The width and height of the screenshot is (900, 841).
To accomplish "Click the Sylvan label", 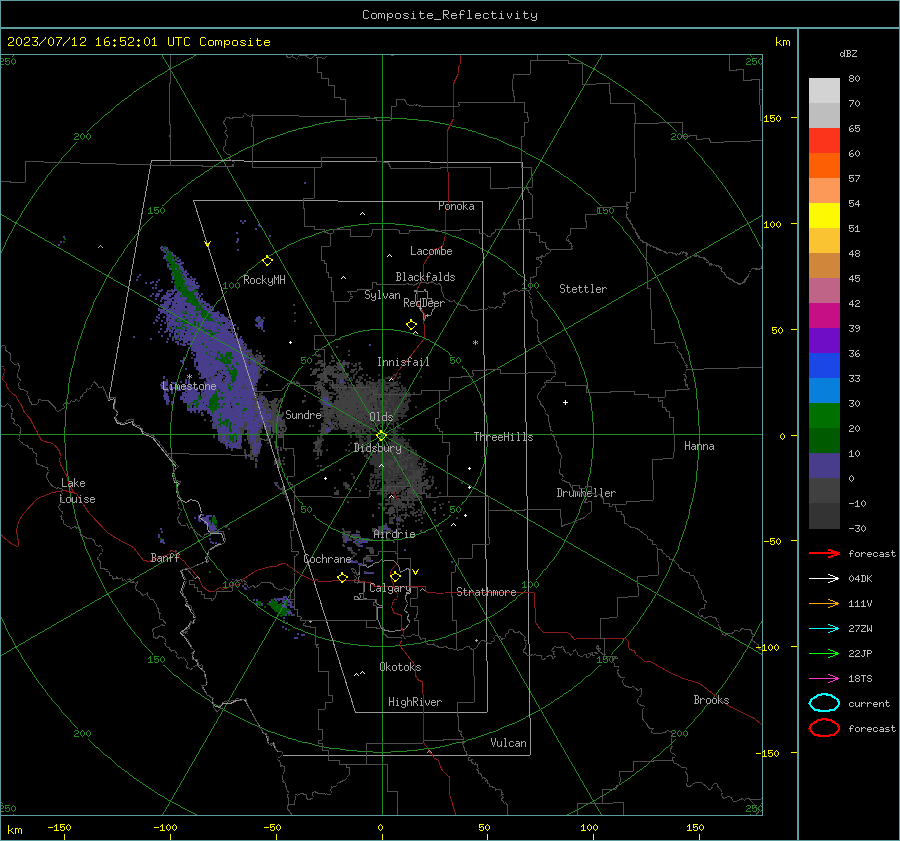I will pyautogui.click(x=382, y=295).
